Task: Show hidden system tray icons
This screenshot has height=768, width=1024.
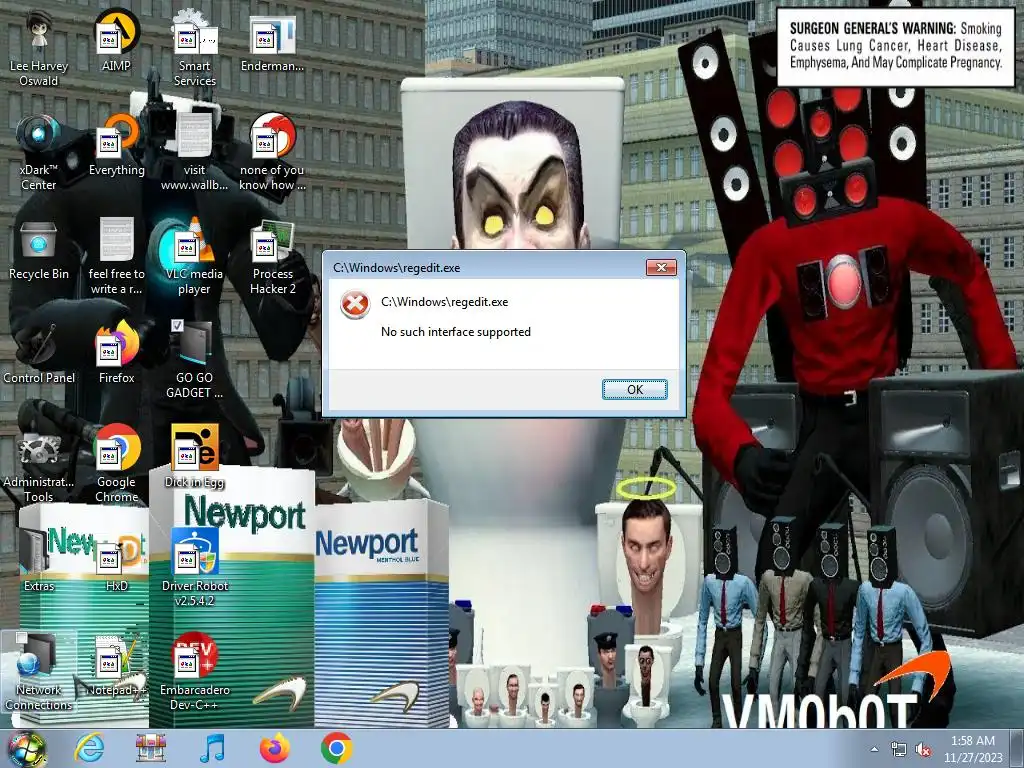Action: pos(874,749)
